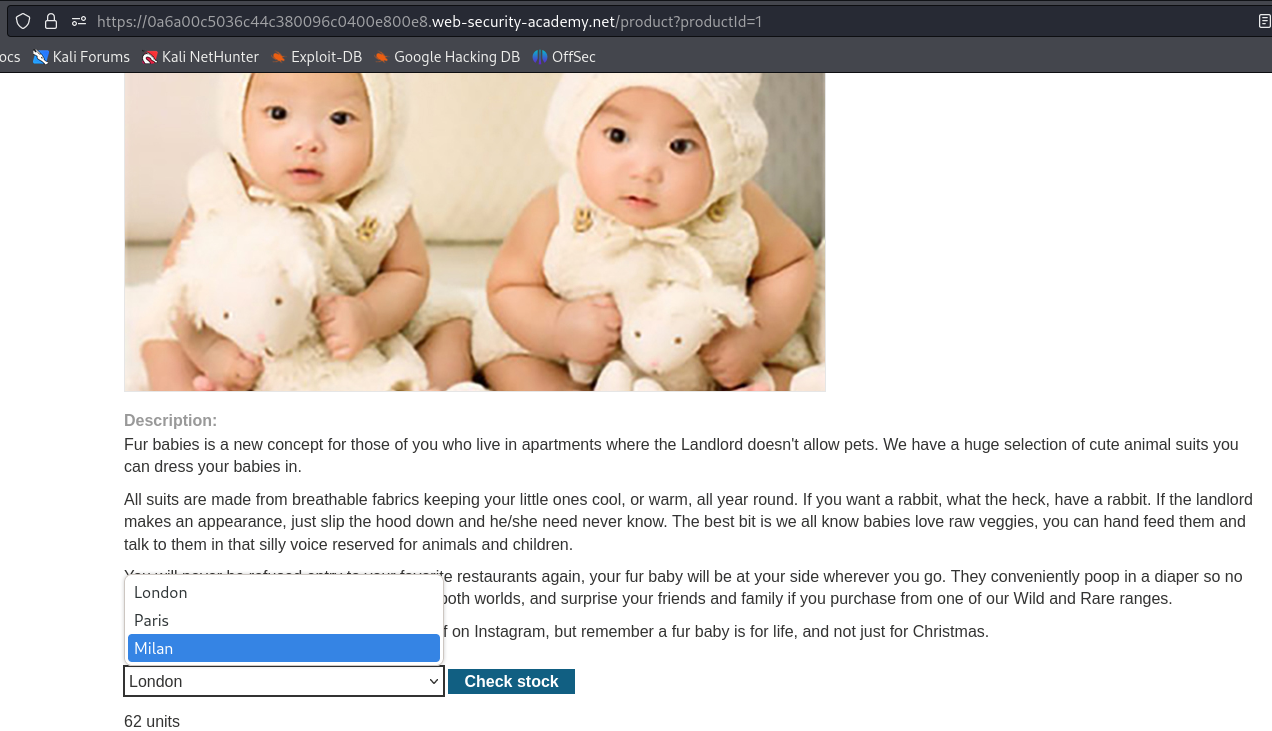Click the address bar URL text
The width and height of the screenshot is (1272, 731).
430,21
